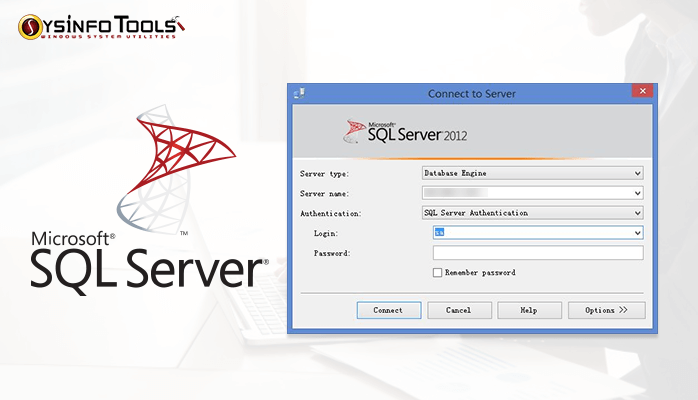Image resolution: width=698 pixels, height=400 pixels.
Task: Enable Remember password checkbox
Action: (x=438, y=272)
